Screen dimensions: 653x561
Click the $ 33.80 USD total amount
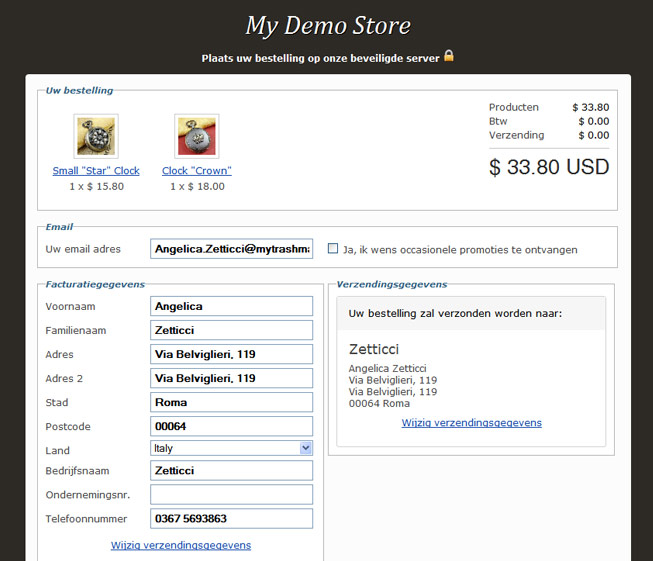[x=549, y=167]
